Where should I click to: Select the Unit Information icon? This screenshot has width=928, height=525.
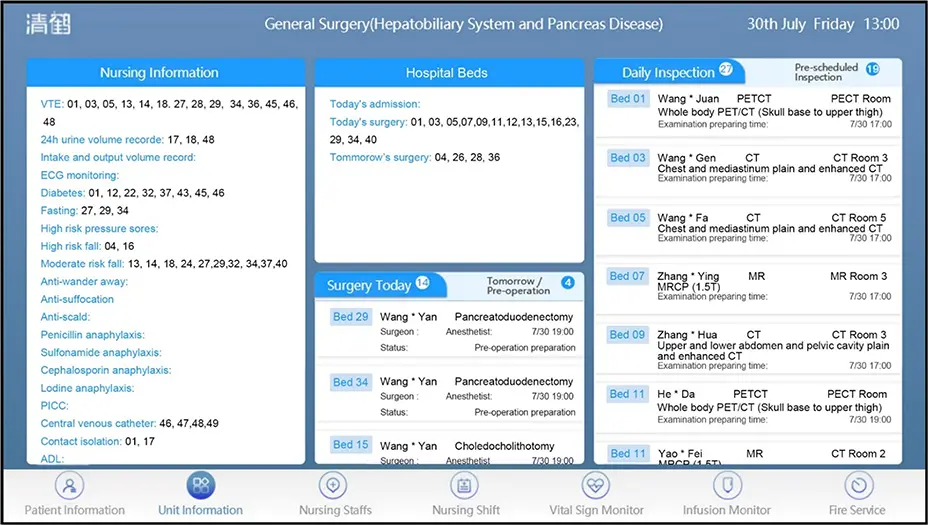(x=200, y=487)
